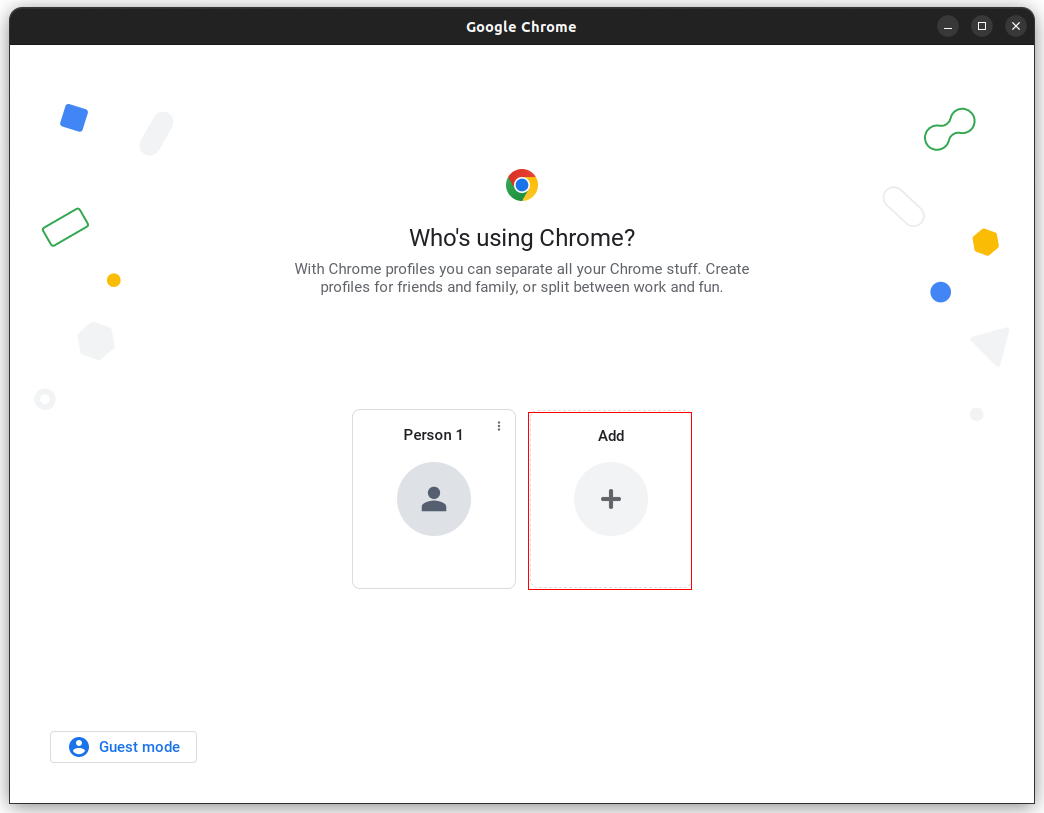This screenshot has width=1044, height=813.
Task: Open the three-dot menu on Person 1
Action: tap(499, 426)
